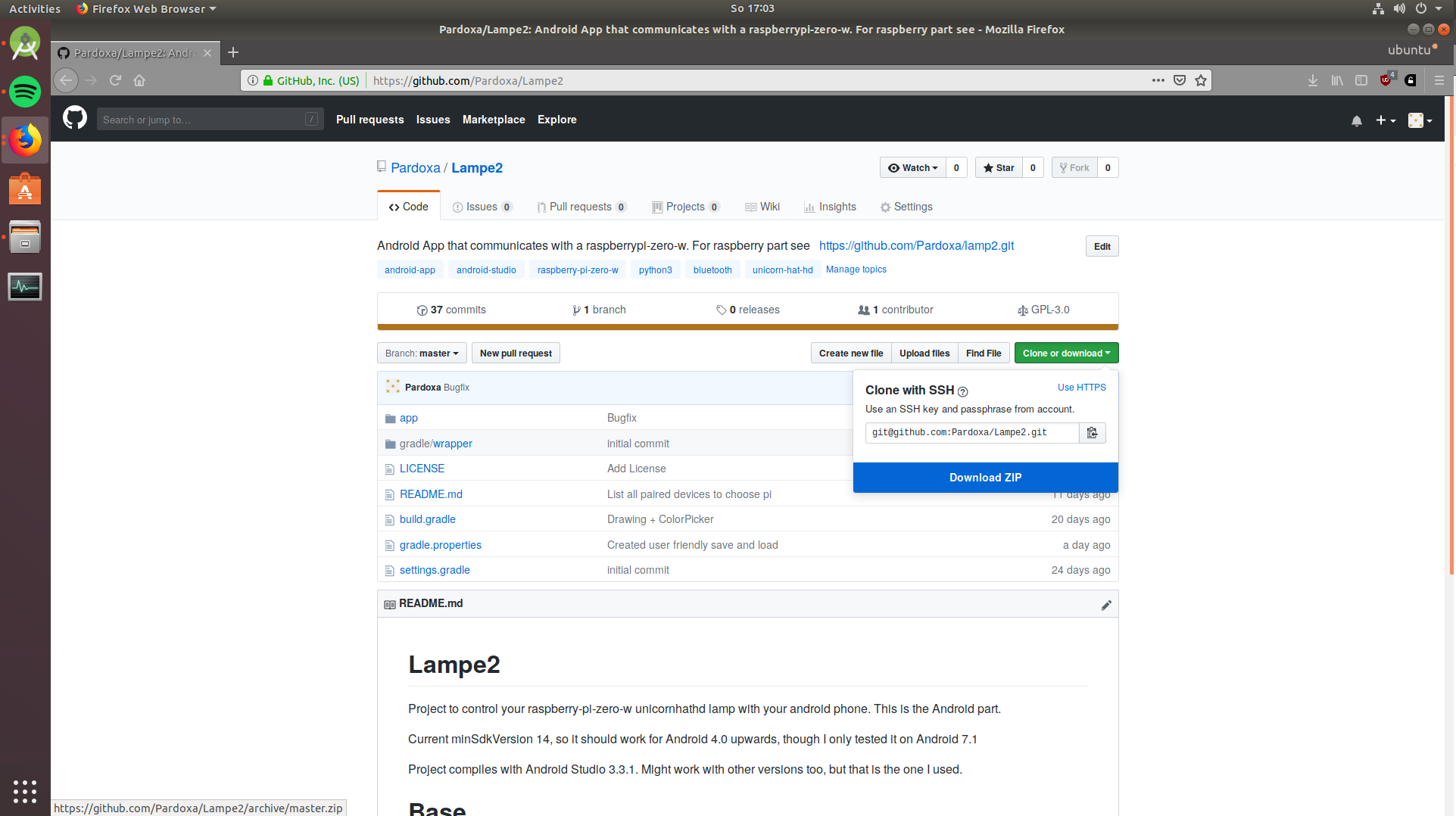Click Manage topics link
1456x816 pixels.
(x=856, y=269)
